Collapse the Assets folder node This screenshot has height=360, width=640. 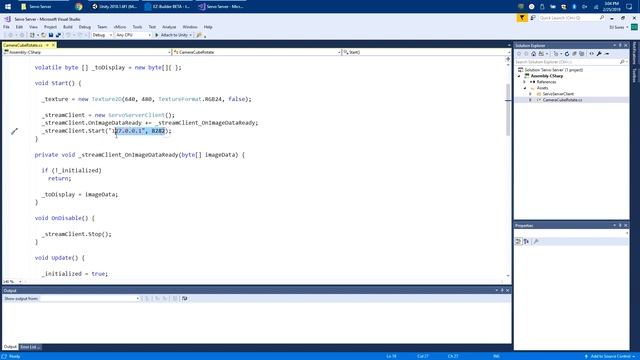tap(525, 88)
